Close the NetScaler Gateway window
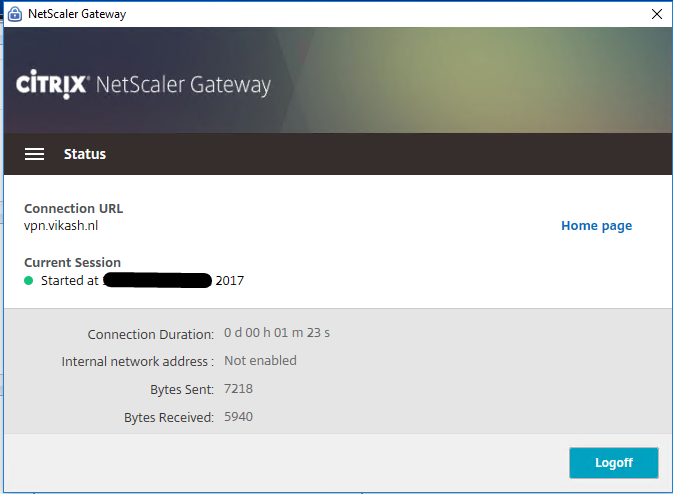Viewport: 673px width, 494px height. (657, 14)
